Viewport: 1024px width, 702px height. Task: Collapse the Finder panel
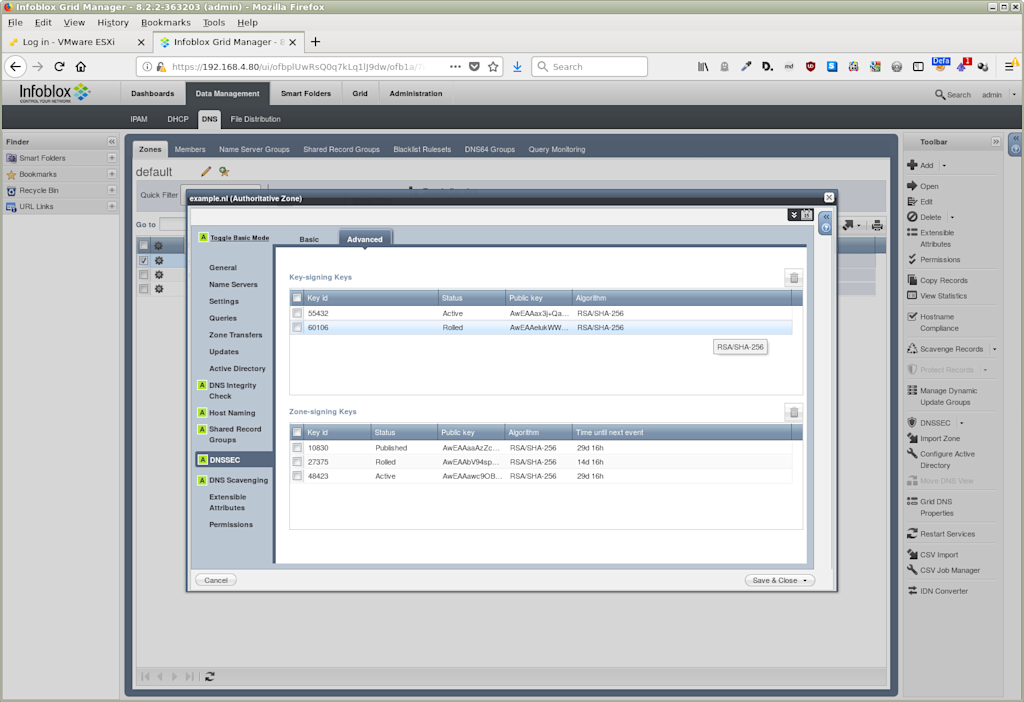pyautogui.click(x=112, y=142)
